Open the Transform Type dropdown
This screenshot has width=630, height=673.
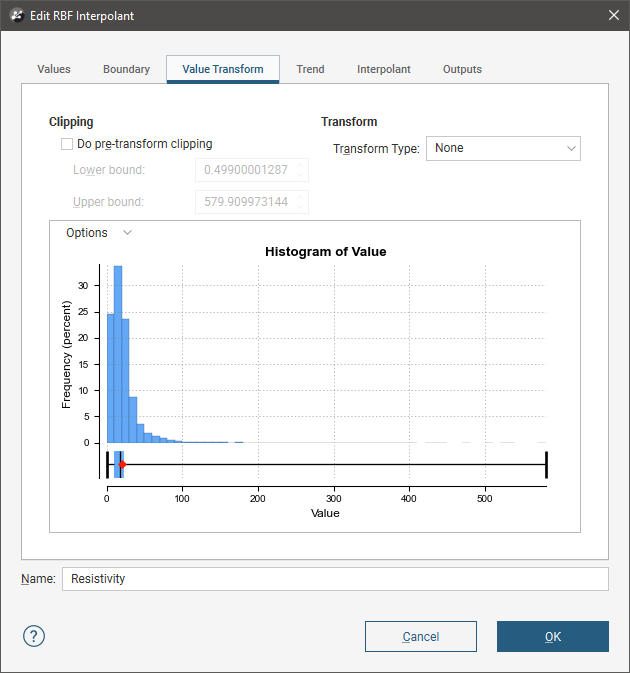(503, 148)
